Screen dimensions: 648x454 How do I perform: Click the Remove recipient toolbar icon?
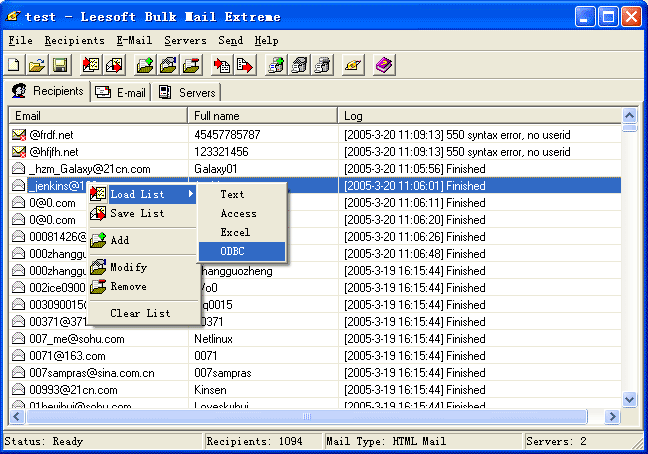(191, 65)
